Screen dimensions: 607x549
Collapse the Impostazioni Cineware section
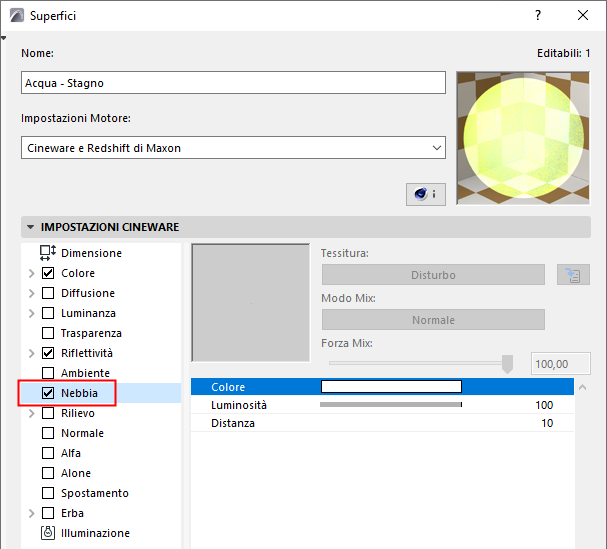pyautogui.click(x=30, y=227)
